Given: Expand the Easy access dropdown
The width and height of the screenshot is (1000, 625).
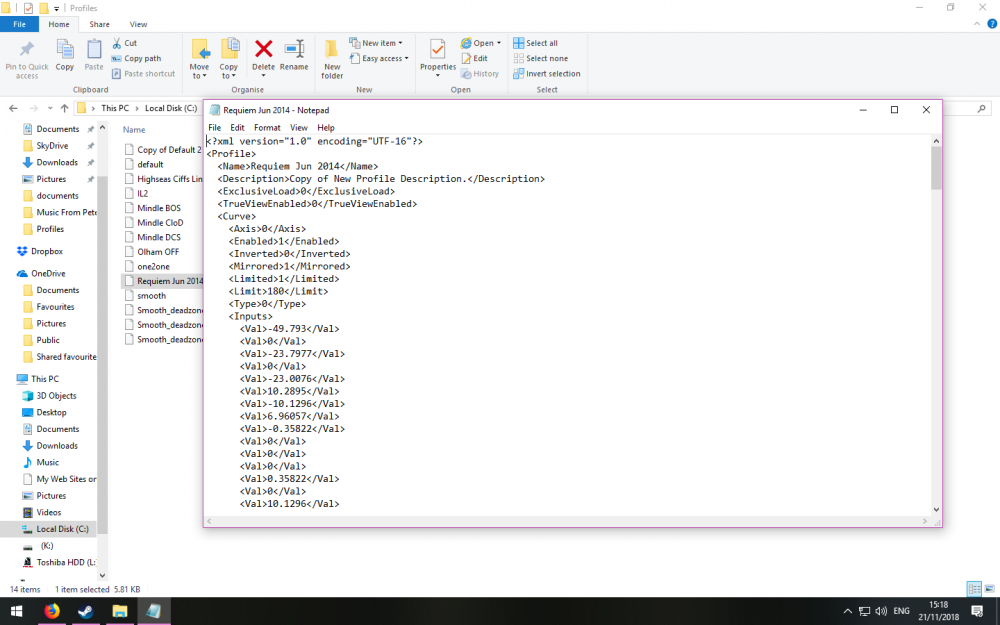Looking at the screenshot, I should point(381,58).
